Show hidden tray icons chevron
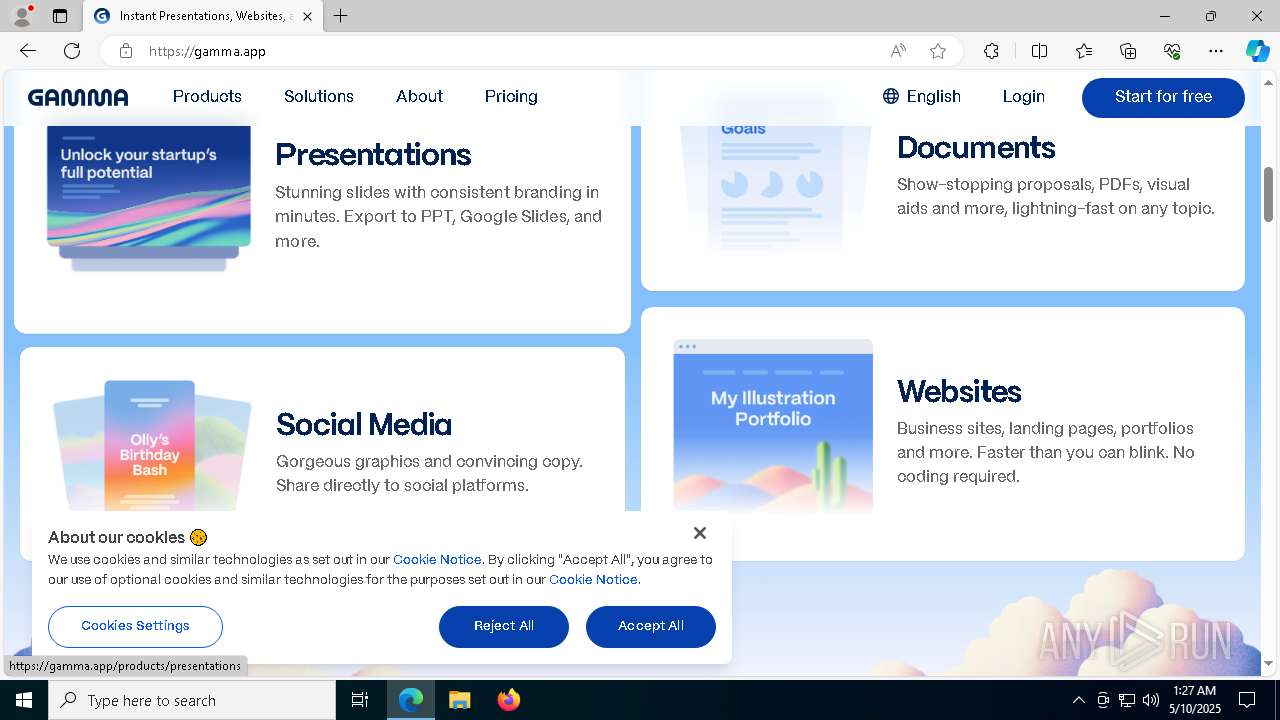Image resolution: width=1280 pixels, height=720 pixels. (1079, 700)
